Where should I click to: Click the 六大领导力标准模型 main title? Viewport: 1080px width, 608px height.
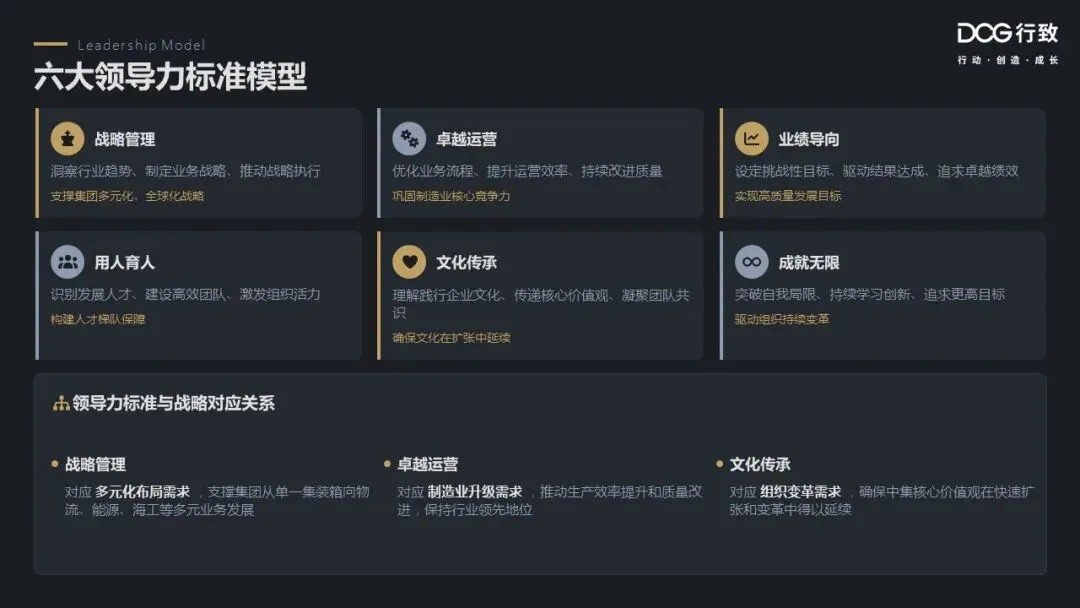point(170,76)
